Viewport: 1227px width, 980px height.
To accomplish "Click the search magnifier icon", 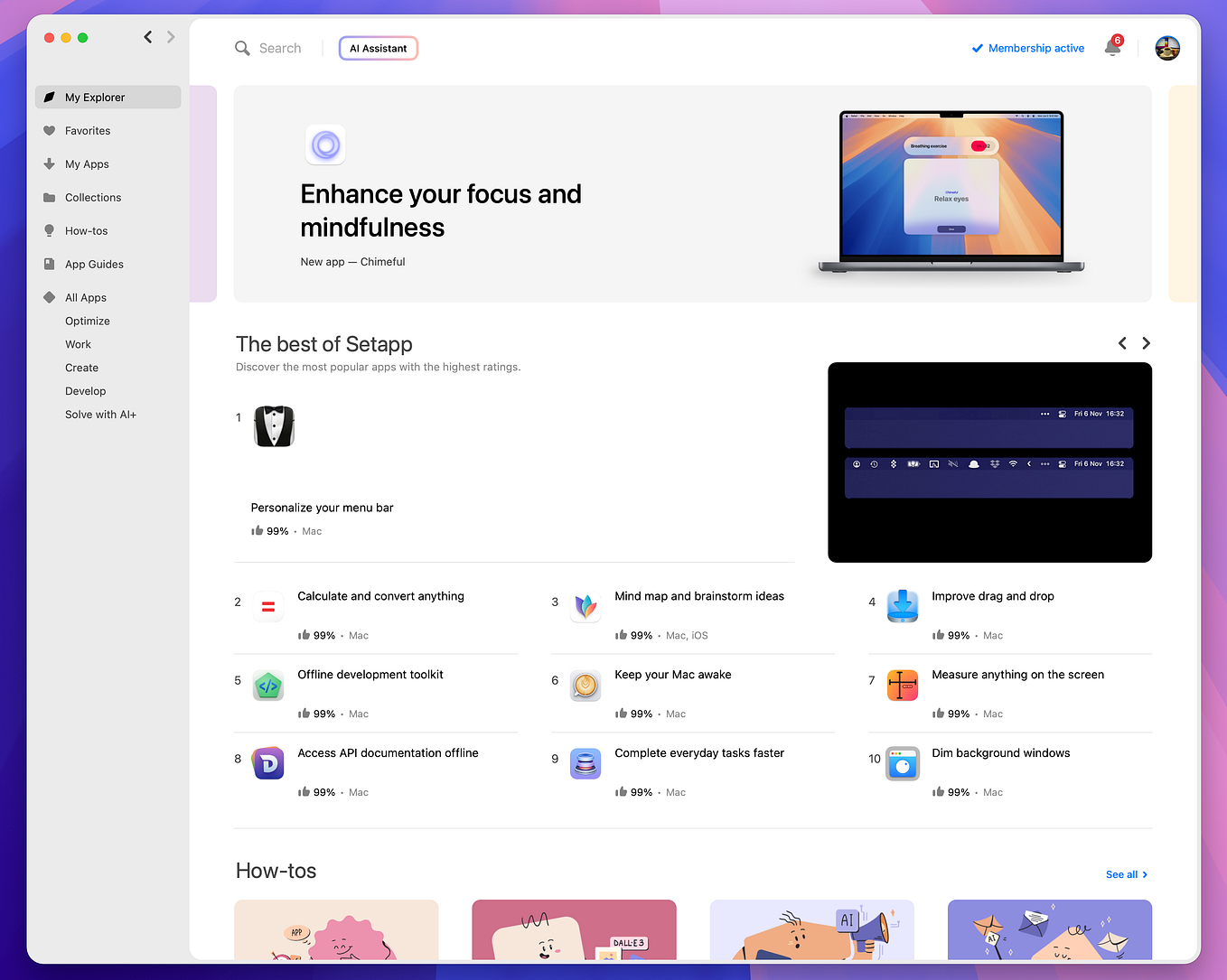I will click(242, 48).
